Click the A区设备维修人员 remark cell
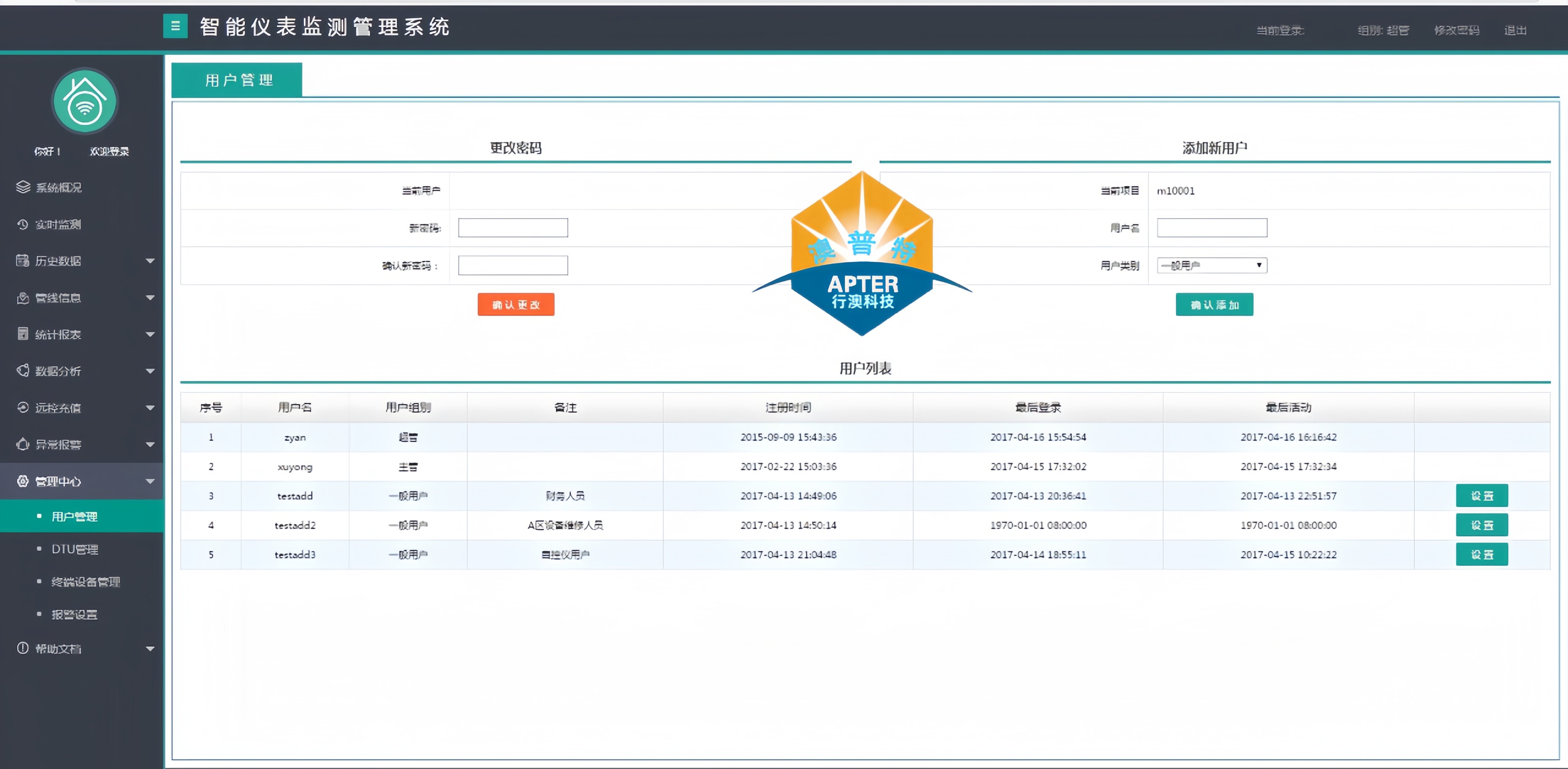The height and width of the screenshot is (769, 1568). (x=565, y=525)
